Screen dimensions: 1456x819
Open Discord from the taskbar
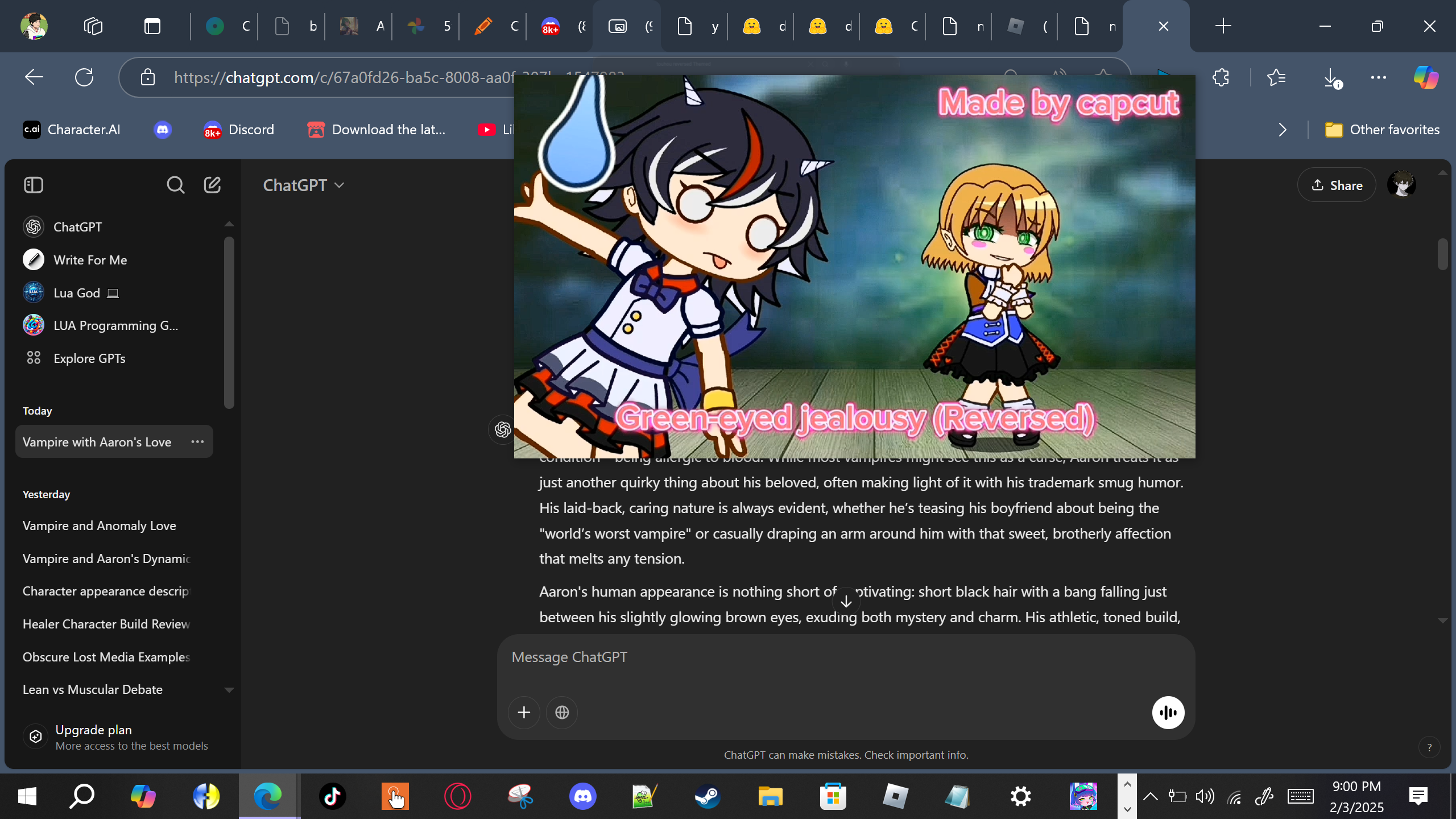[x=583, y=796]
